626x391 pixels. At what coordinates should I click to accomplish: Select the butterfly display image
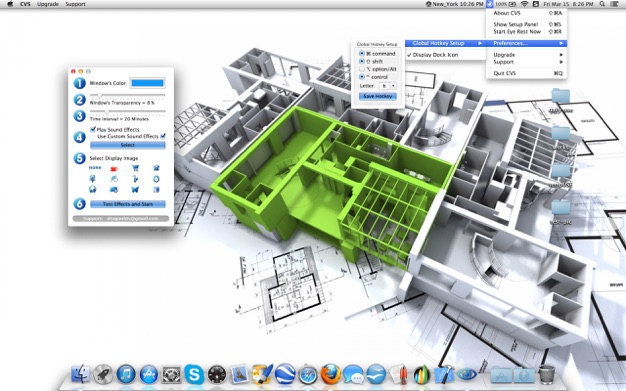pyautogui.click(x=135, y=189)
